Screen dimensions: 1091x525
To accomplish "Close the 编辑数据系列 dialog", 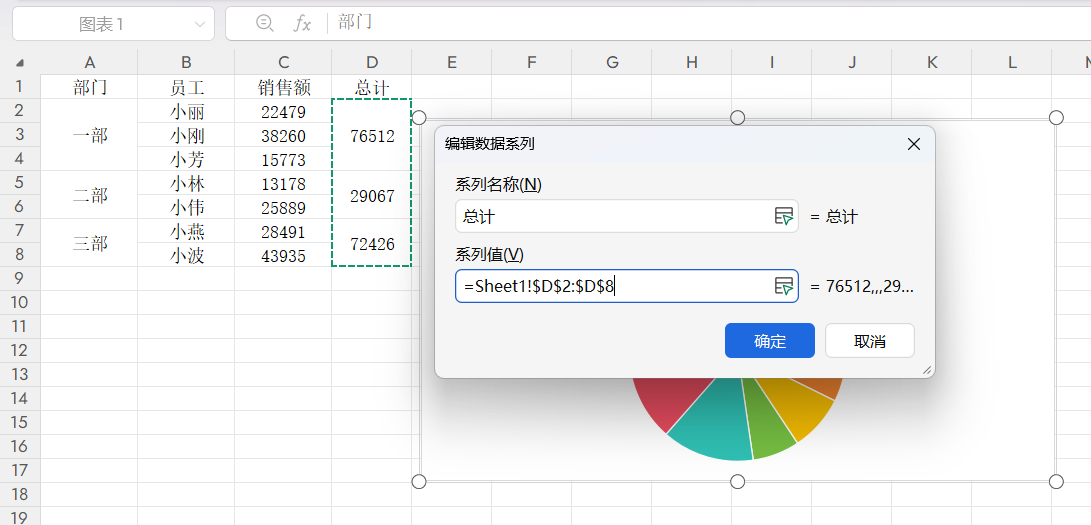I will (914, 144).
